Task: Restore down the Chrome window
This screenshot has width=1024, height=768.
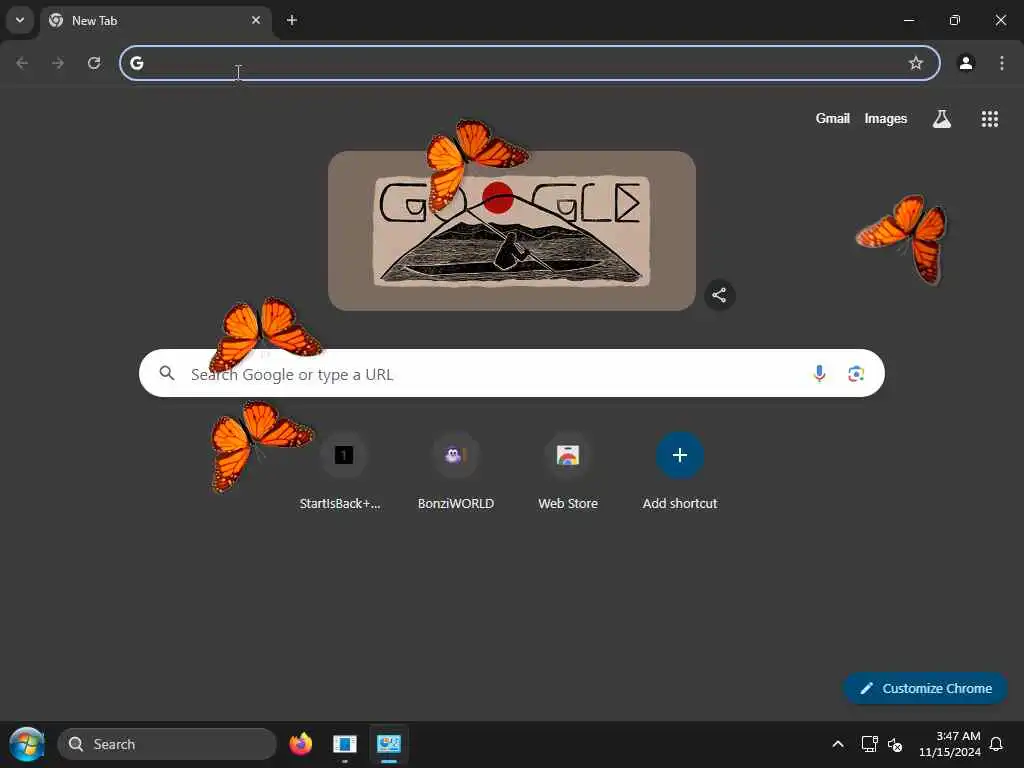Action: tap(955, 20)
